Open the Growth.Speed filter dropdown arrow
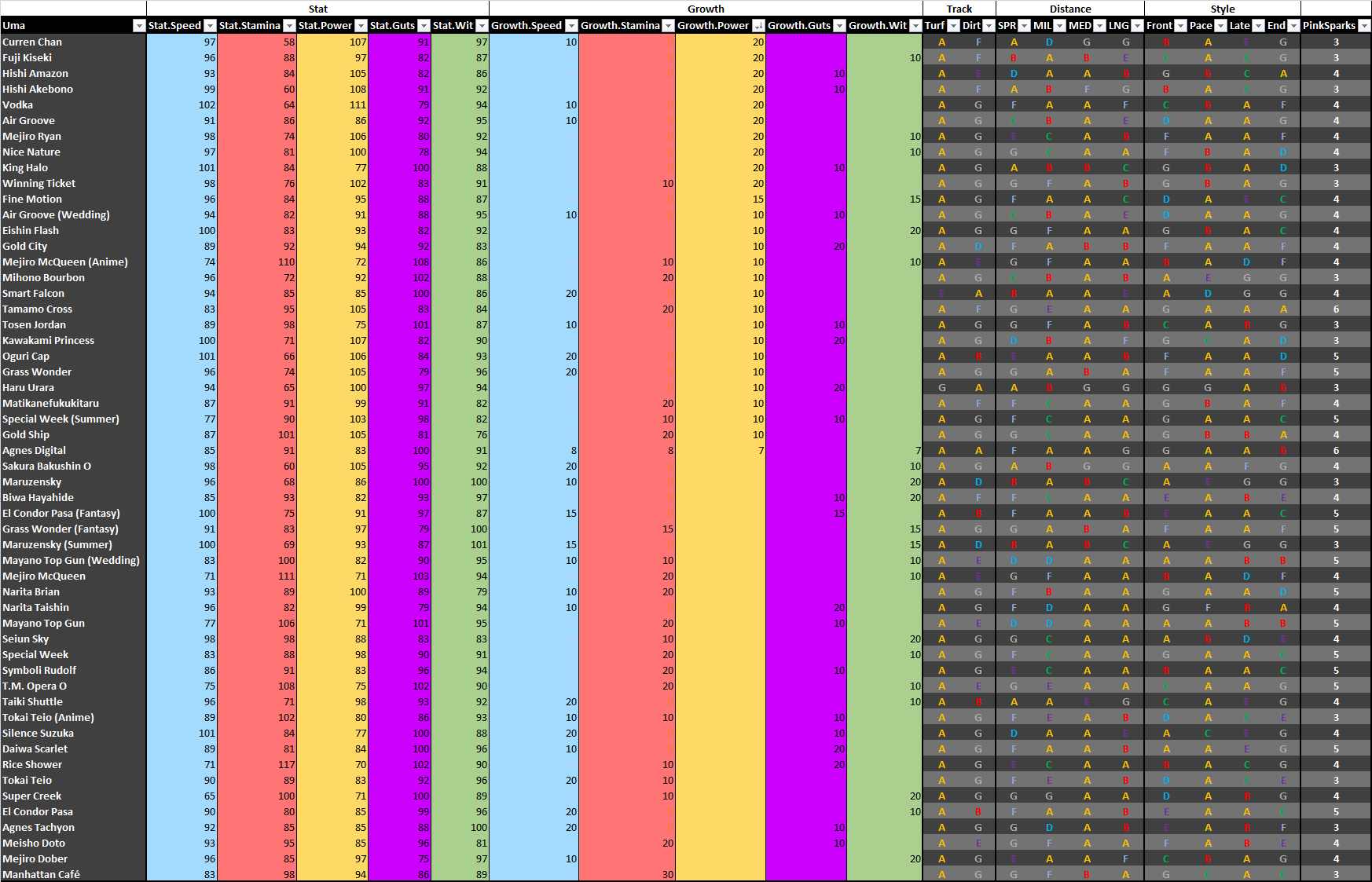 pyautogui.click(x=571, y=26)
